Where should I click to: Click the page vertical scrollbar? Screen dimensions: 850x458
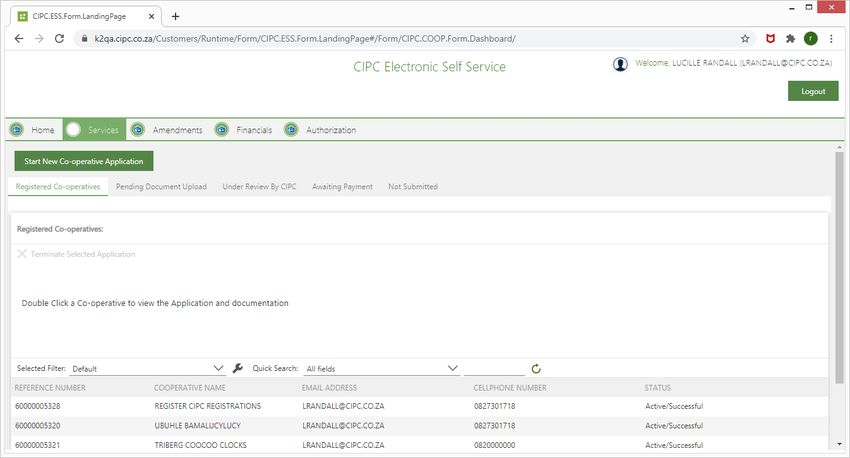click(839, 268)
